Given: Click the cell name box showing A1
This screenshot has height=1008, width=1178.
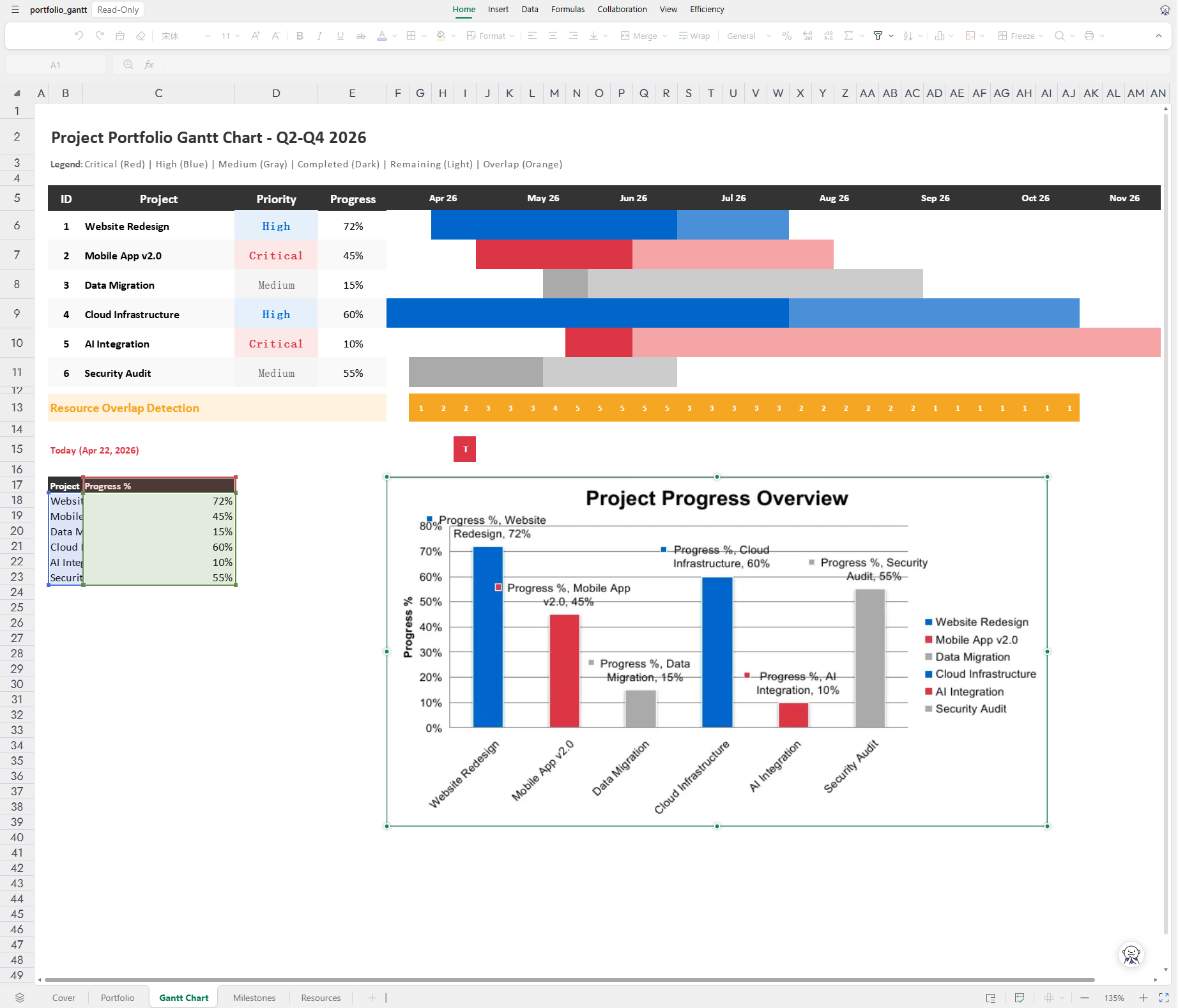Looking at the screenshot, I should (56, 65).
